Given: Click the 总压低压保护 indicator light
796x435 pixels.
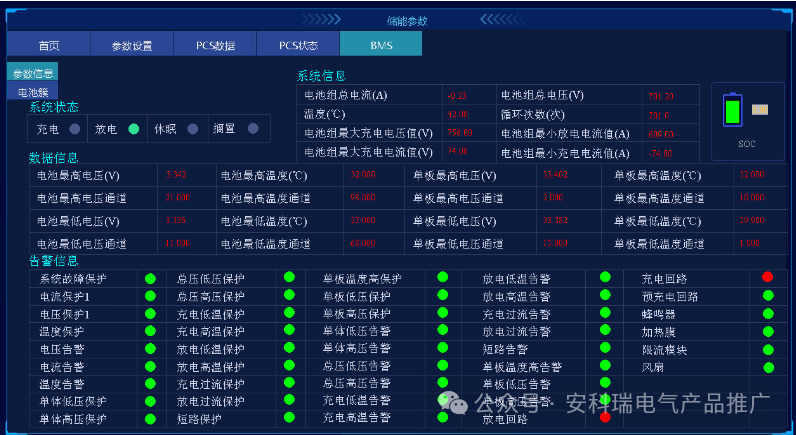Looking at the screenshot, I should pyautogui.click(x=289, y=277).
